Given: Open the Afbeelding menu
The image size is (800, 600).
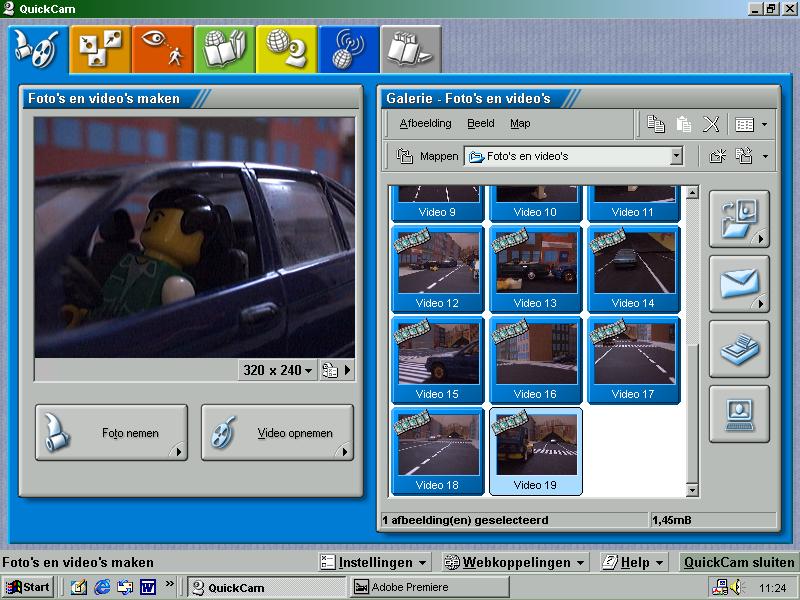Looking at the screenshot, I should (424, 124).
